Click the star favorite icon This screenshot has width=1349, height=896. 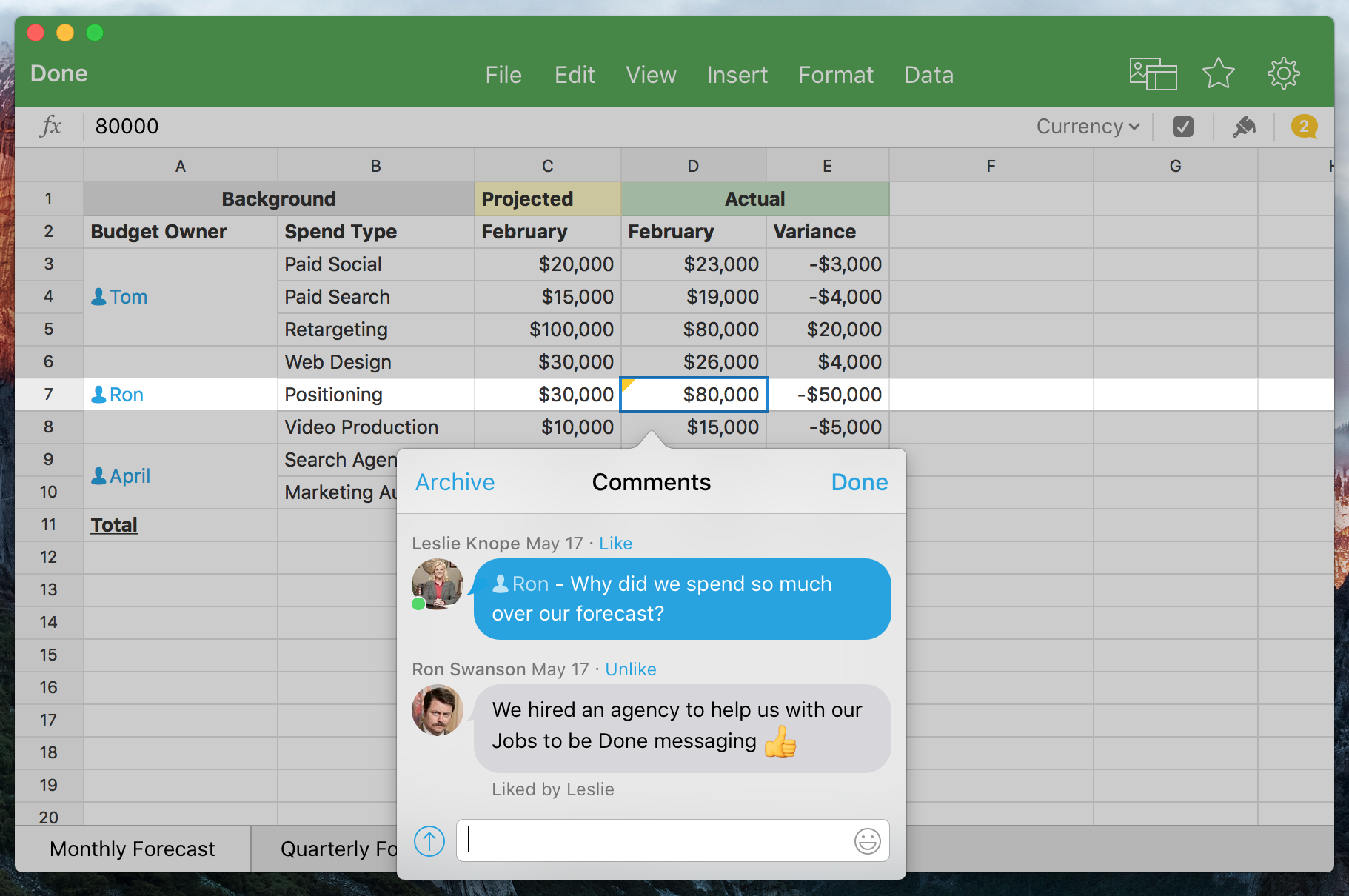[x=1218, y=74]
